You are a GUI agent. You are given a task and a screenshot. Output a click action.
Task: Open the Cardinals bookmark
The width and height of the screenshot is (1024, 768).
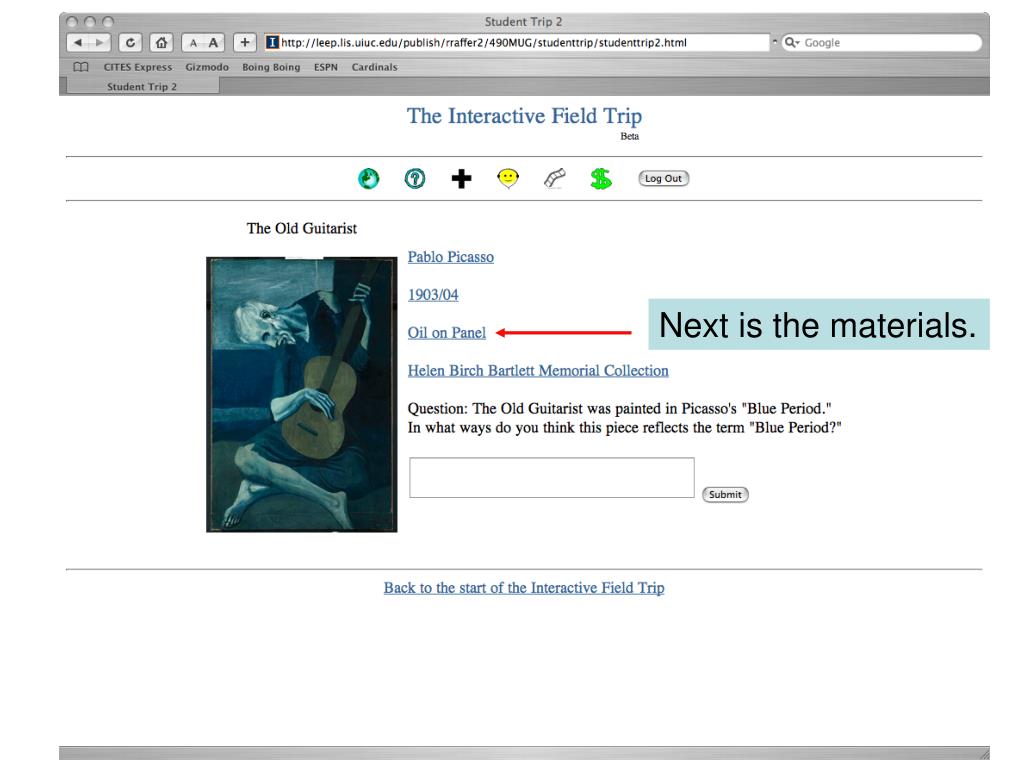tap(374, 67)
